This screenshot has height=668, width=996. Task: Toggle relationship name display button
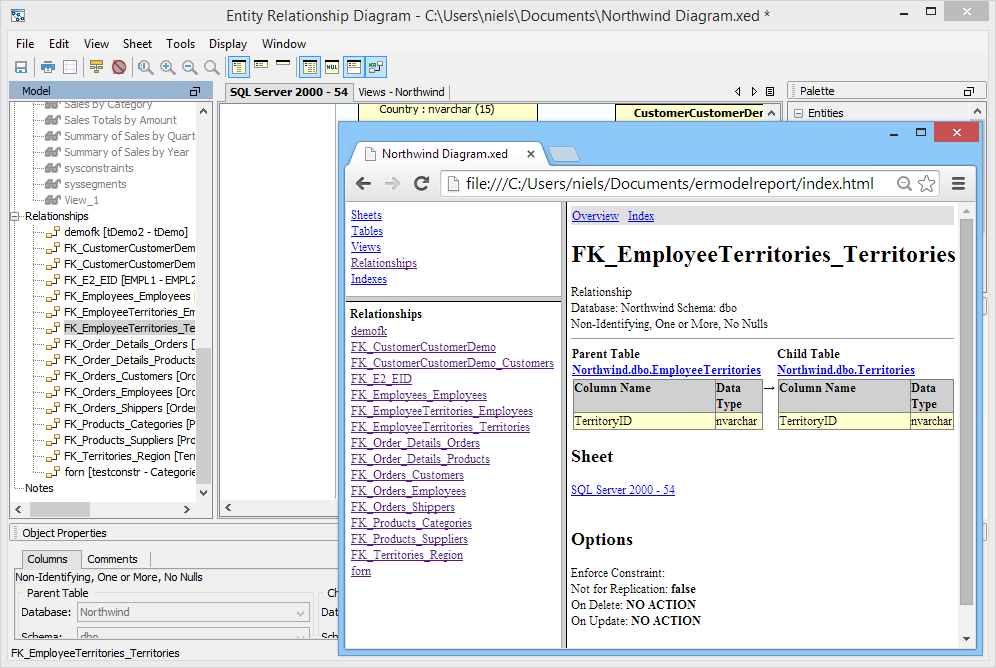(376, 67)
